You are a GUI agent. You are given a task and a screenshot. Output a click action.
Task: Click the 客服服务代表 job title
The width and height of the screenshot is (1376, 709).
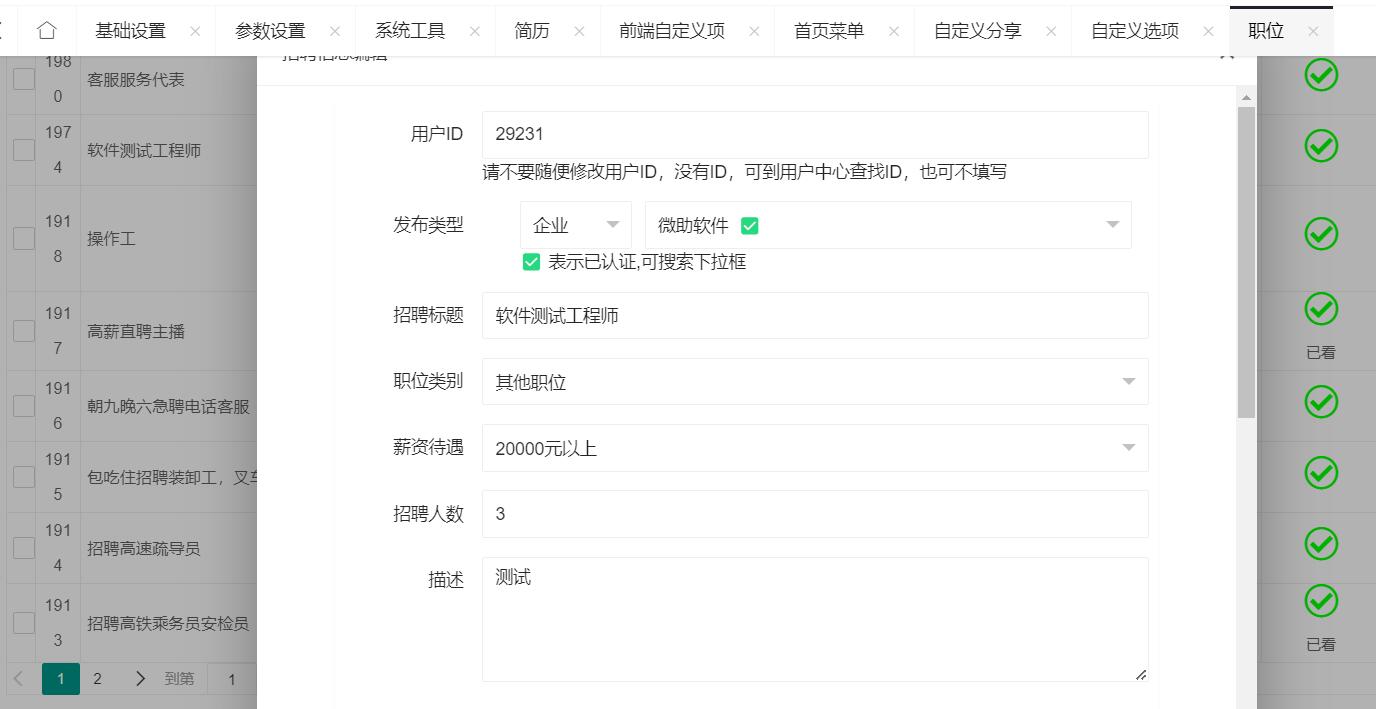pos(136,79)
